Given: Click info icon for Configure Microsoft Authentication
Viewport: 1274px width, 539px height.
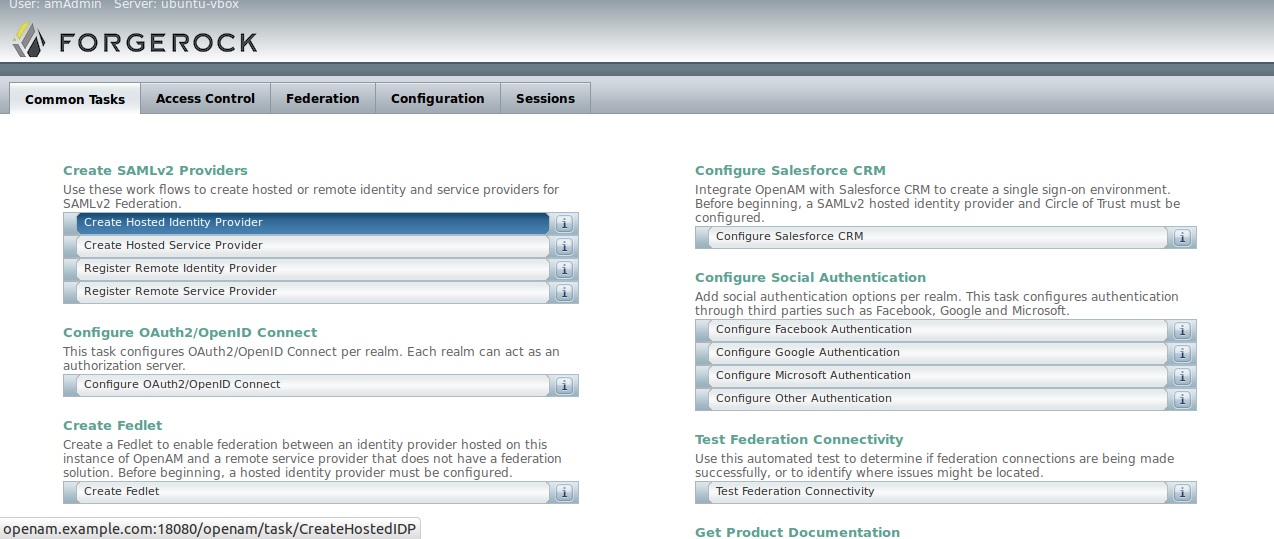Looking at the screenshot, I should (1182, 376).
